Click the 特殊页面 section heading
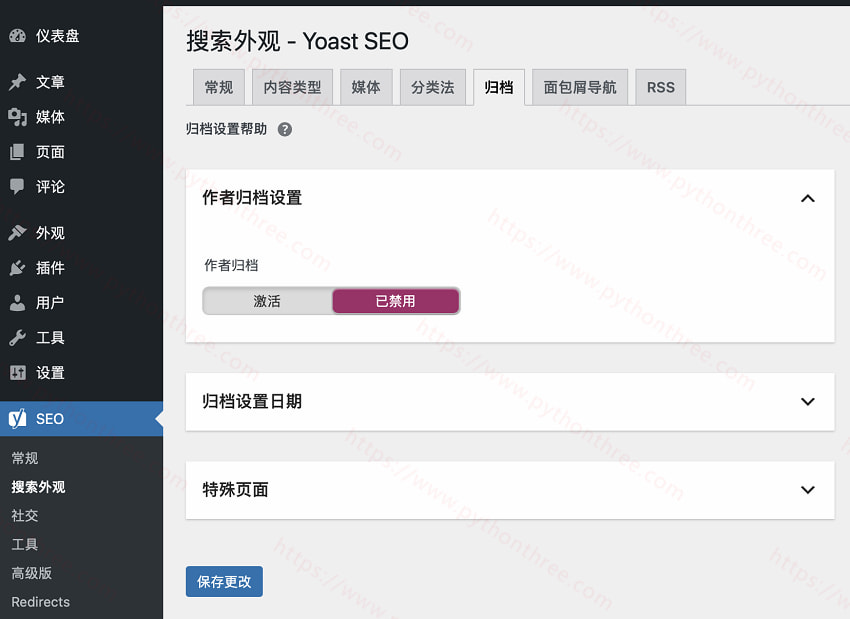 click(235, 489)
